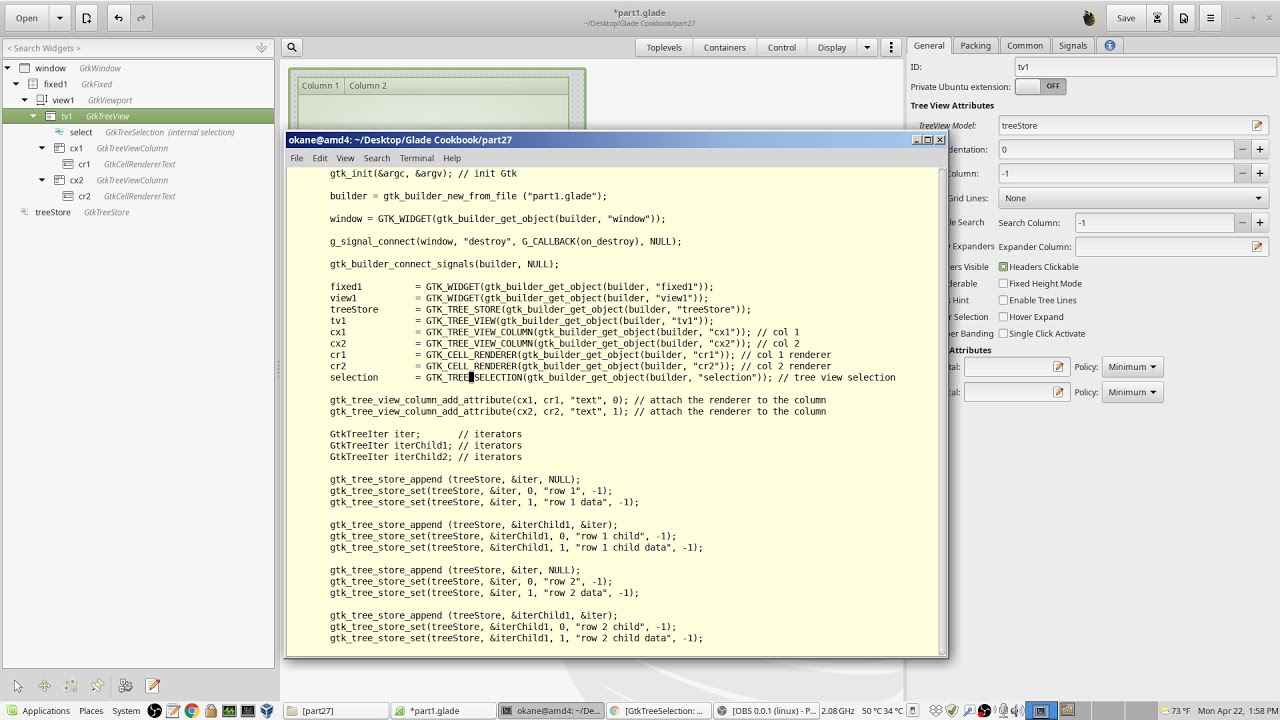Launch Chrome from the panel

(191, 711)
